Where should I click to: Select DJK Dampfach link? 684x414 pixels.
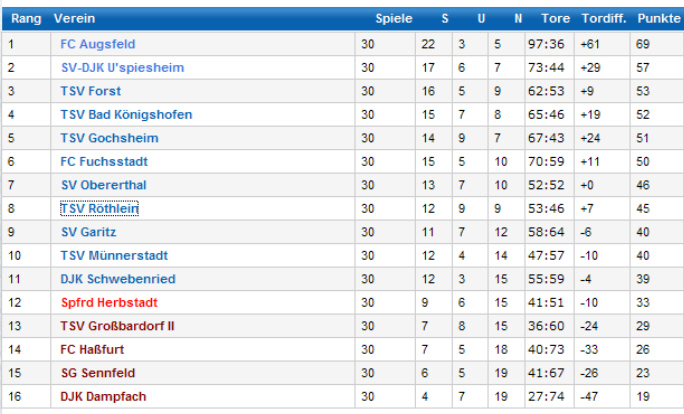tap(103, 396)
